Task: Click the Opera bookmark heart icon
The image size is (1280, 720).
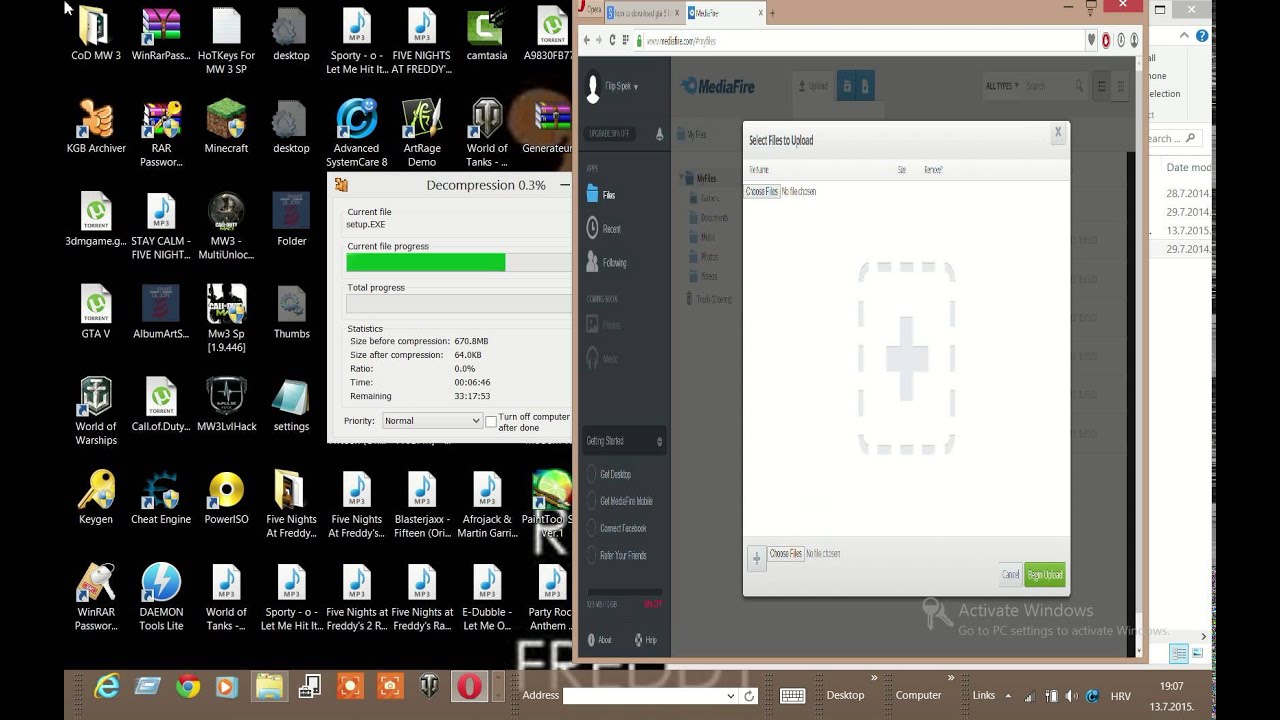Action: [1091, 40]
